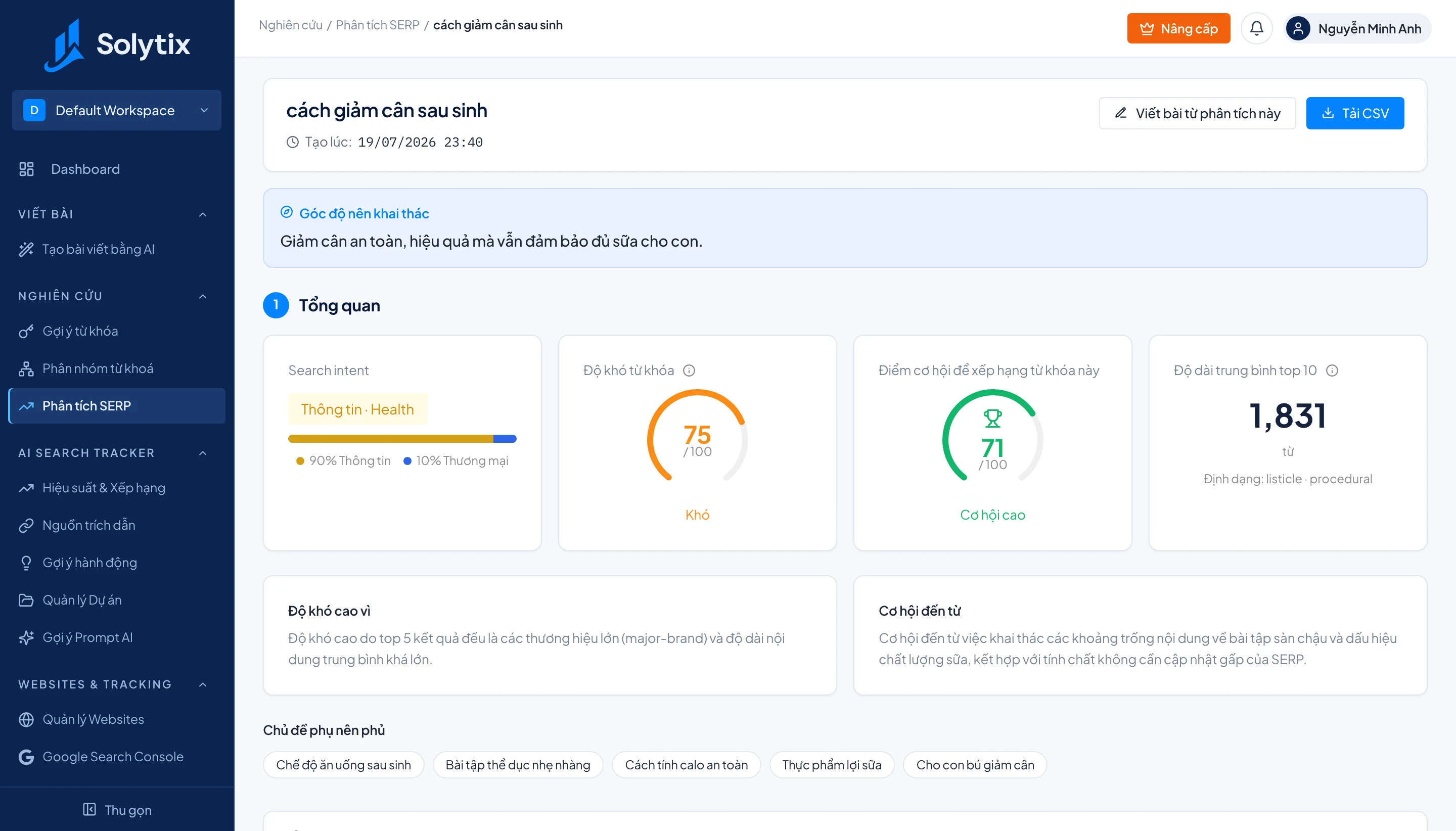Open the notifications bell
1456x831 pixels.
pyautogui.click(x=1256, y=28)
